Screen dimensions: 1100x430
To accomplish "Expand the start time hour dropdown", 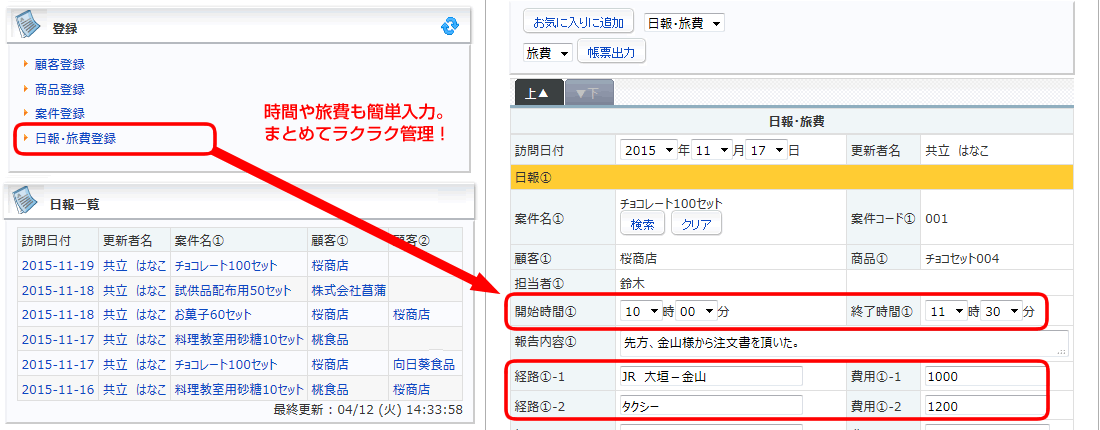I will pos(641,312).
